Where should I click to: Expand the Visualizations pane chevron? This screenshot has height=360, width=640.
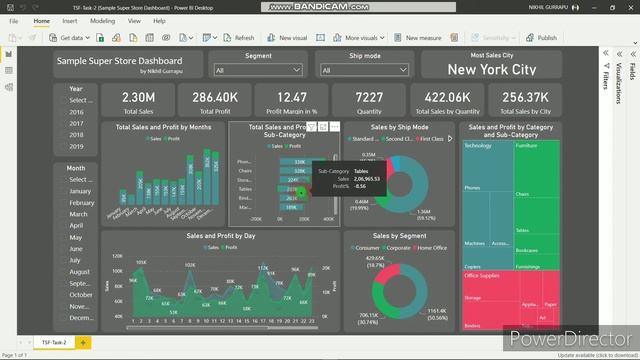(x=620, y=54)
